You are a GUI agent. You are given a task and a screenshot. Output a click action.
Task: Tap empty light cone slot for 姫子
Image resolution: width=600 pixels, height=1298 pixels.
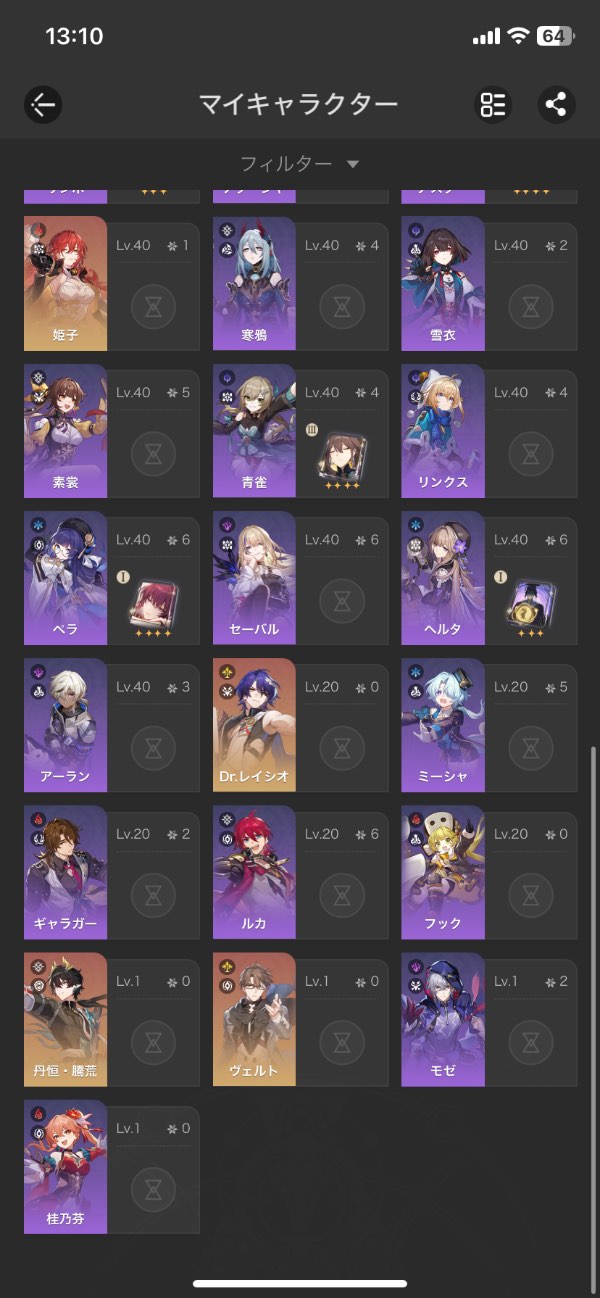153,307
